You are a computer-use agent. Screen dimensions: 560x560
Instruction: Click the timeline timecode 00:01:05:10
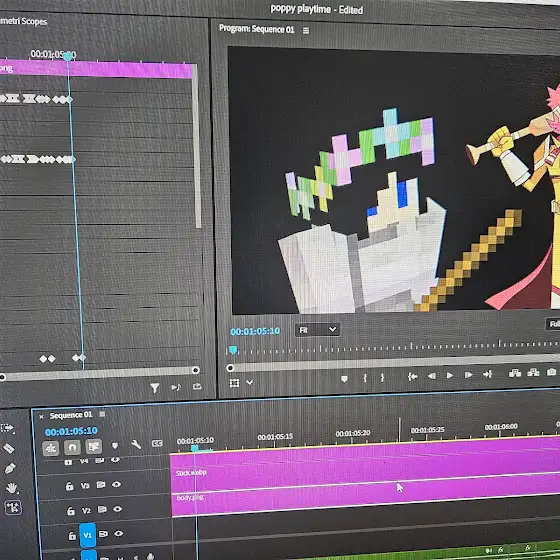tap(71, 431)
